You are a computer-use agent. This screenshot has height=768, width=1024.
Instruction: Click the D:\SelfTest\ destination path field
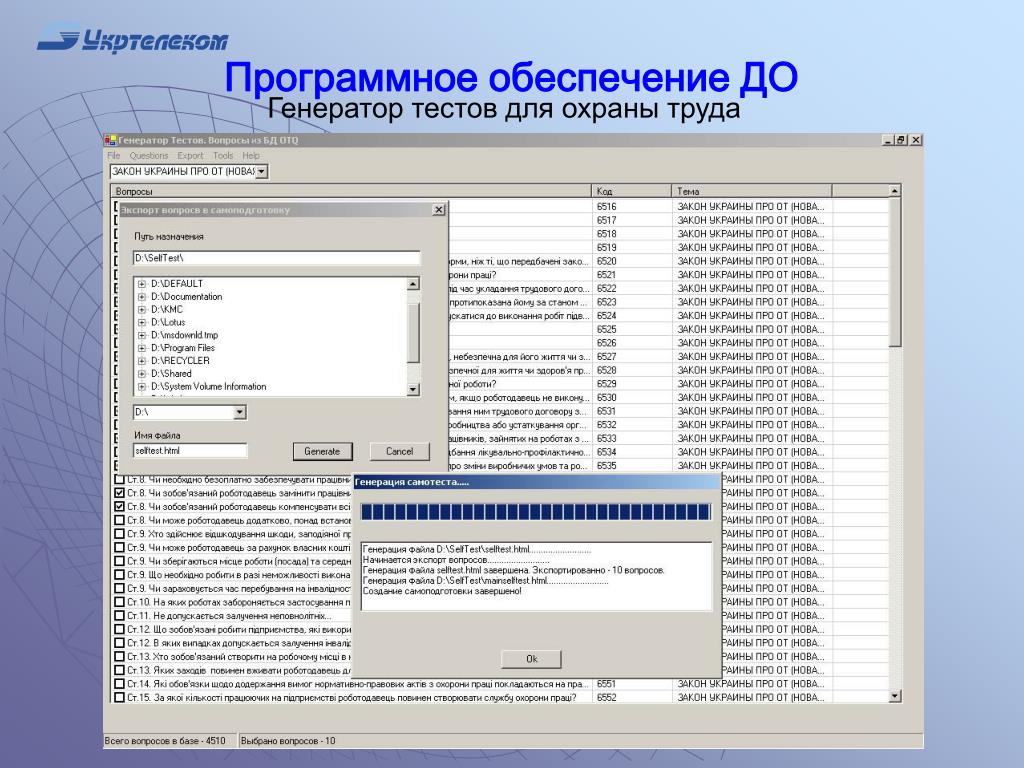276,258
